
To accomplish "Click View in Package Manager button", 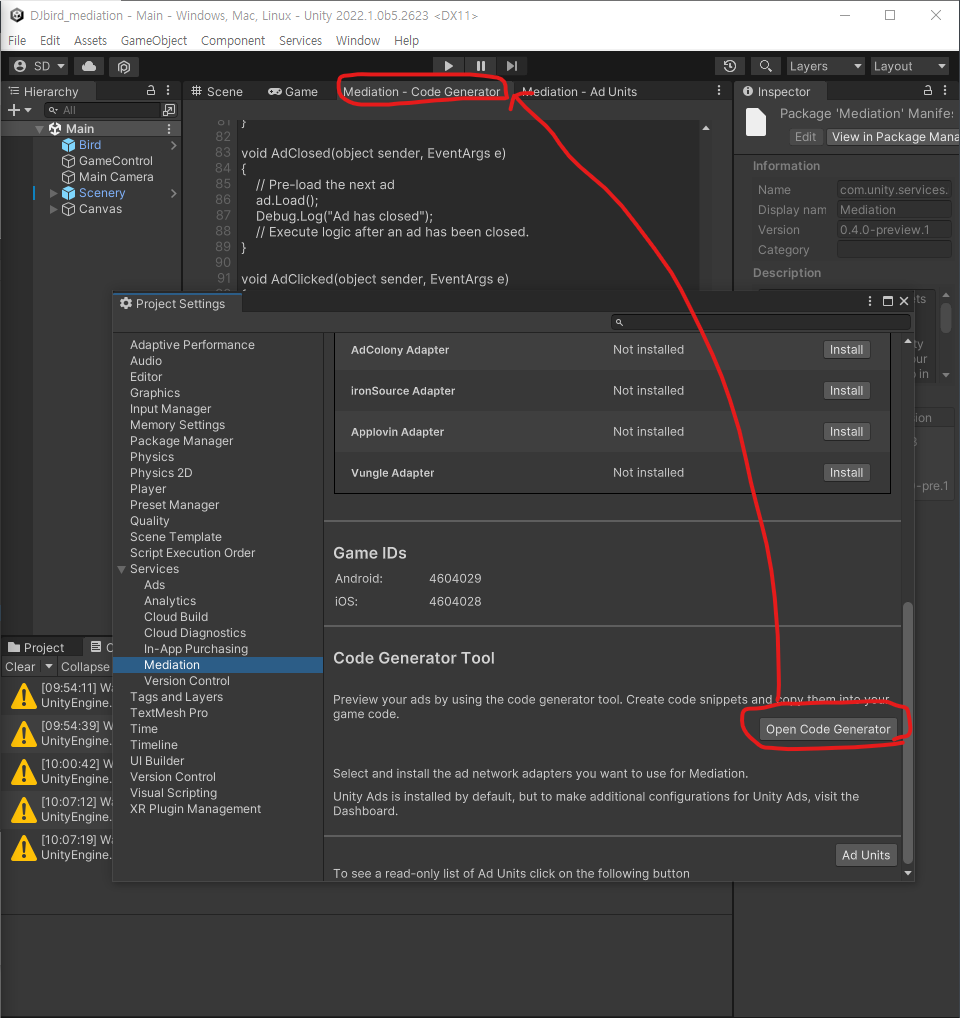I will [892, 137].
